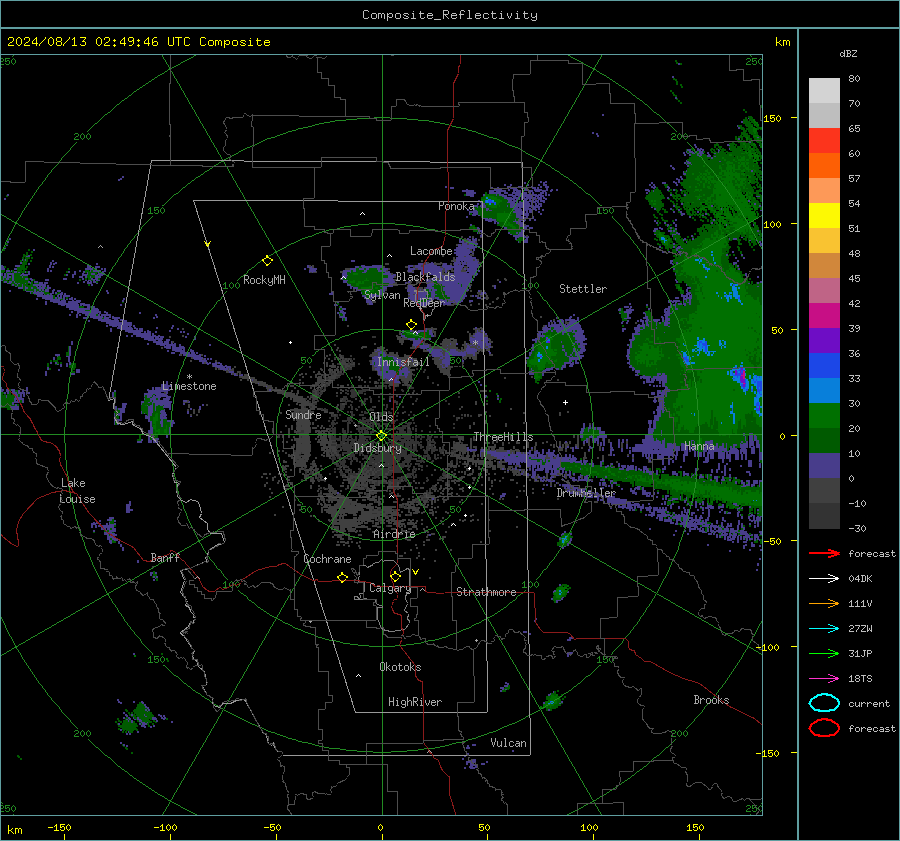Viewport: 900px width, 841px height.
Task: Click the Stettler city label
Action: 583,289
